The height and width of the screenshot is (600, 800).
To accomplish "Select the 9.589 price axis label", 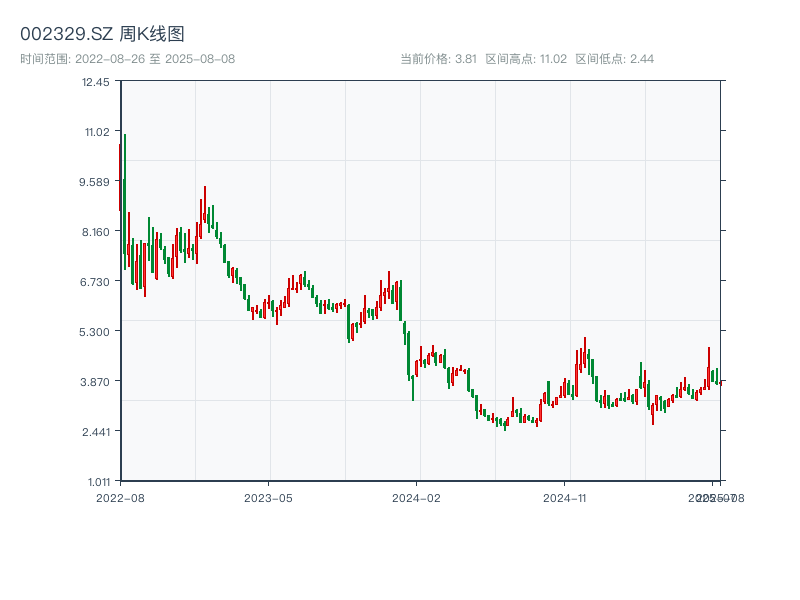I will (95, 181).
